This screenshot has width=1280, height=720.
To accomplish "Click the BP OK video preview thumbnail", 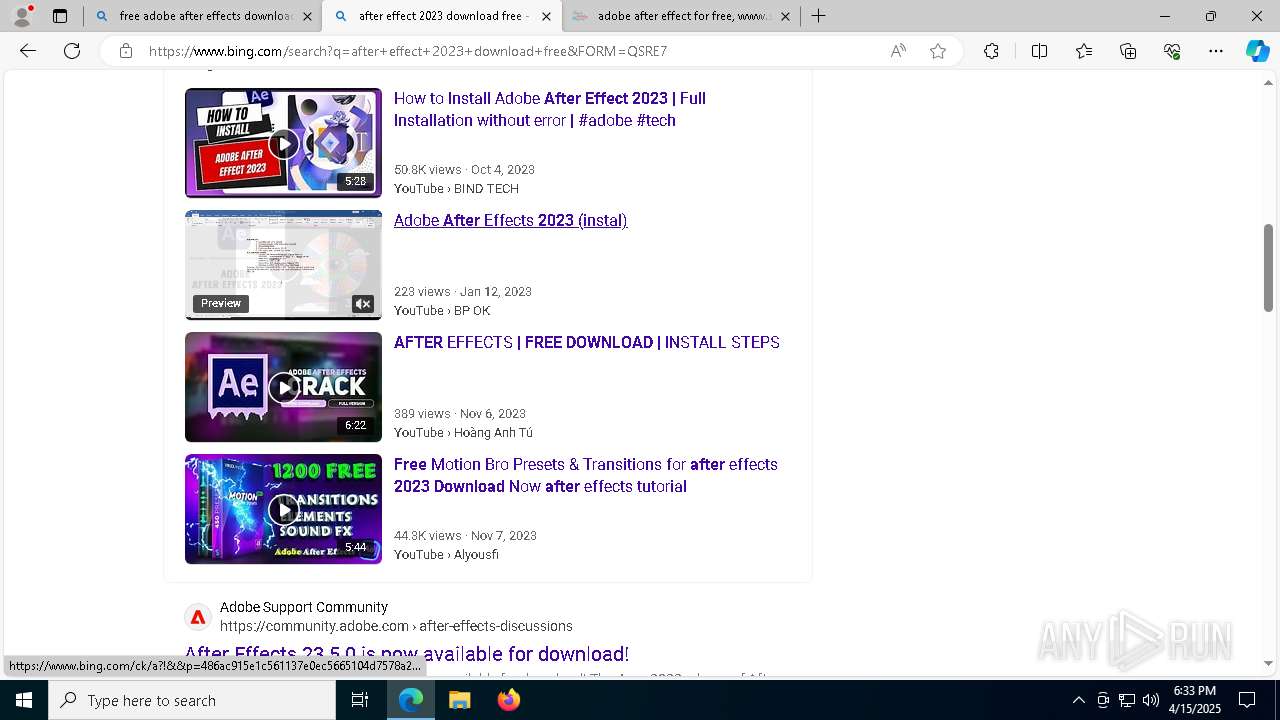I will [x=283, y=265].
